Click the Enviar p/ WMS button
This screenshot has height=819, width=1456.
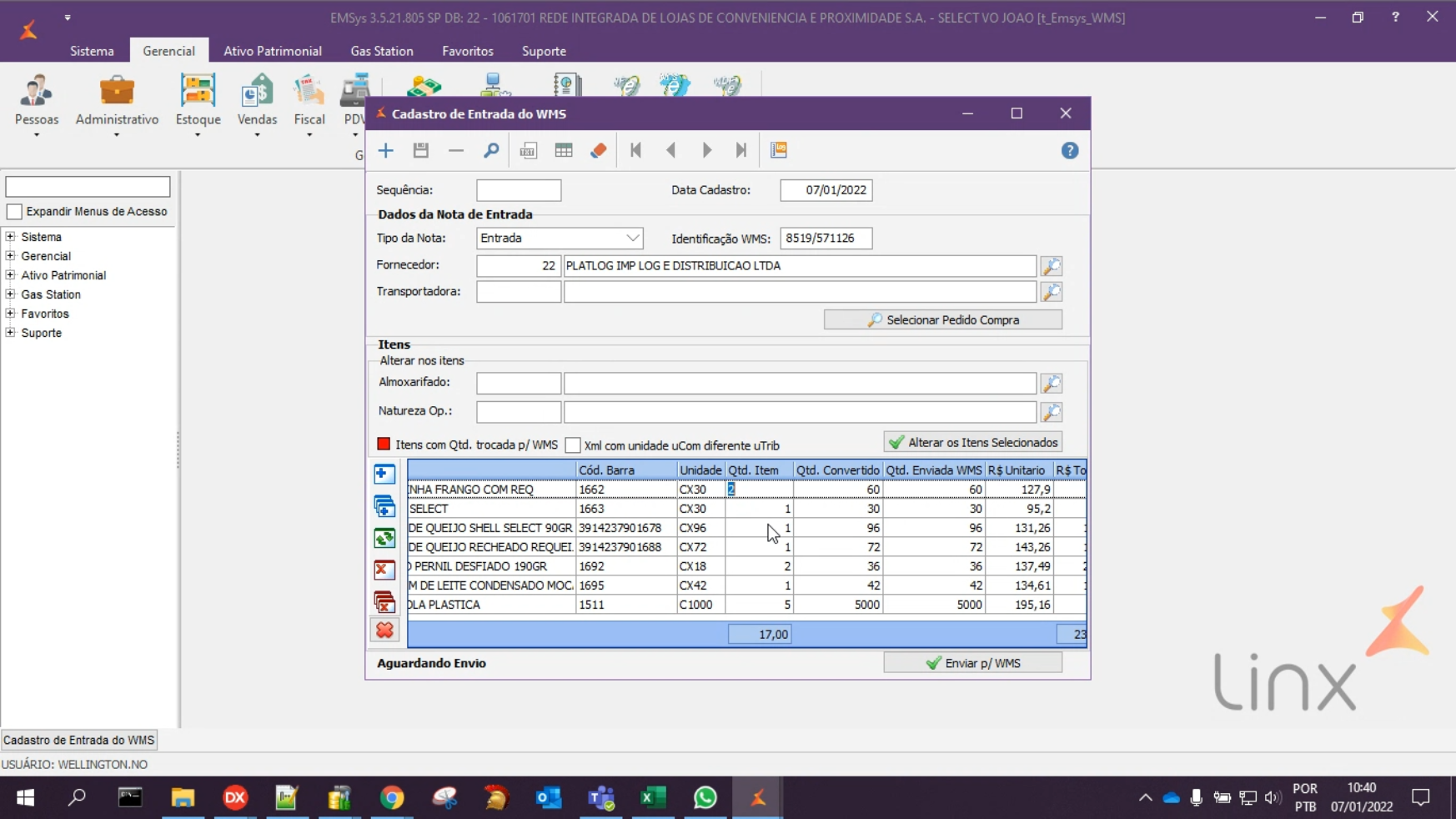pos(972,663)
